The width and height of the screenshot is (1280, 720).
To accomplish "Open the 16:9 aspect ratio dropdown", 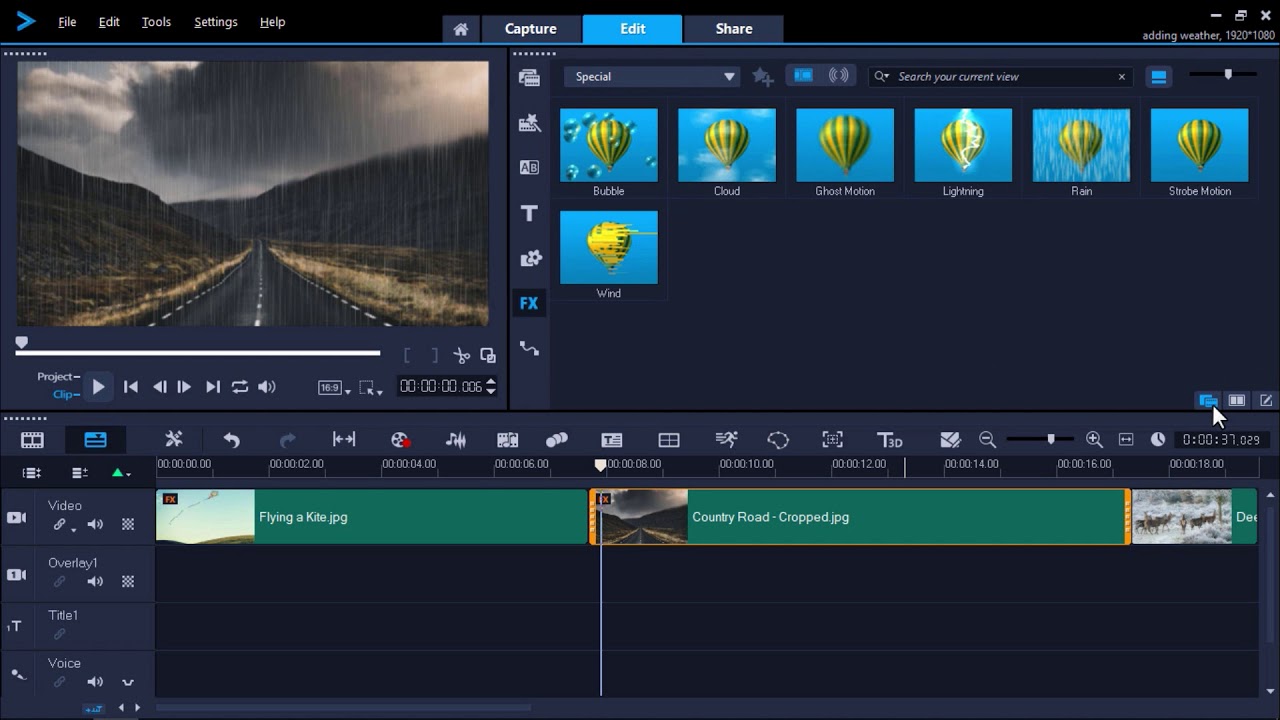I will point(334,388).
